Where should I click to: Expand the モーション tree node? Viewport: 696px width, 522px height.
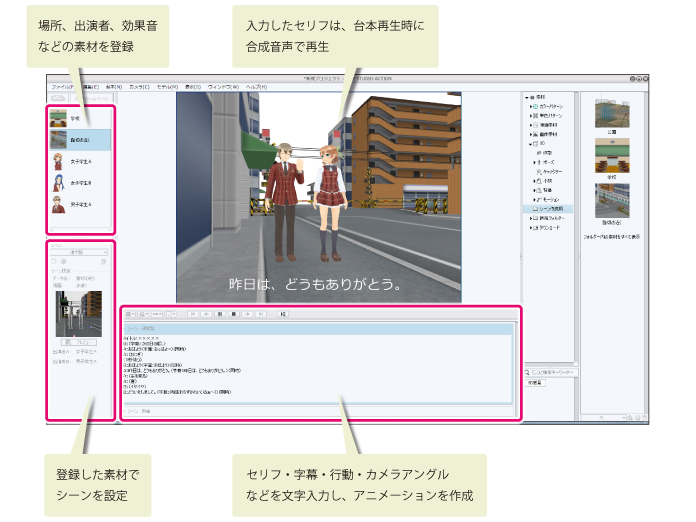536,198
